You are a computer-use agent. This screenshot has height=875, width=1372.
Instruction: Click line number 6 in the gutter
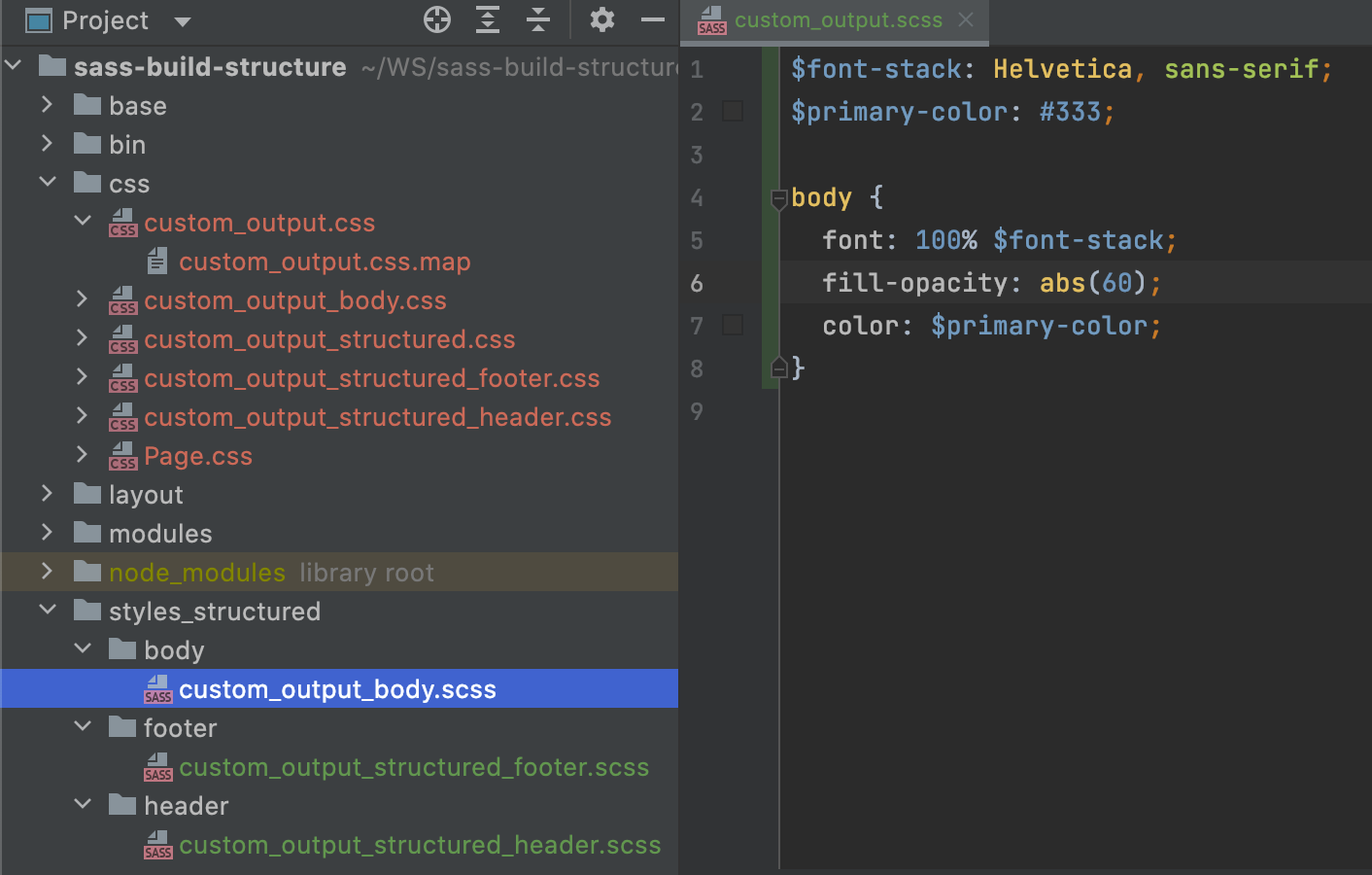point(696,283)
